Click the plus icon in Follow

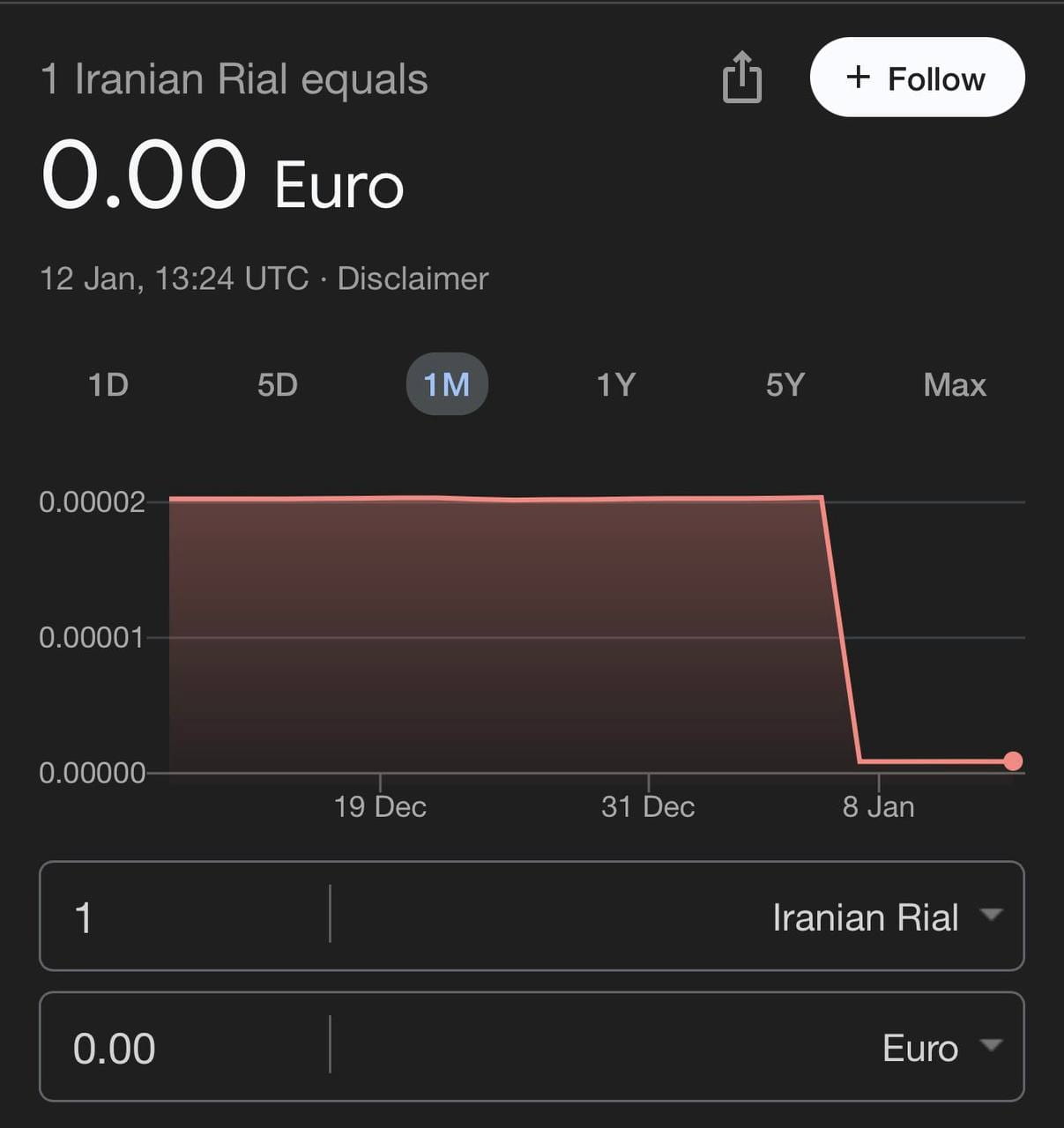(x=858, y=78)
